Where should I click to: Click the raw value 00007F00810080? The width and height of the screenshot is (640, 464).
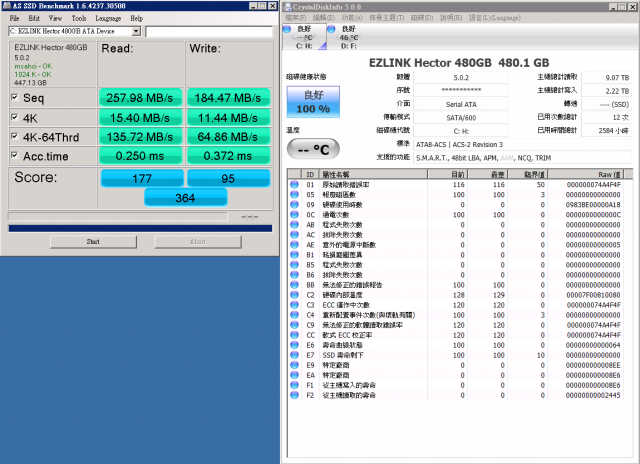pyautogui.click(x=593, y=295)
